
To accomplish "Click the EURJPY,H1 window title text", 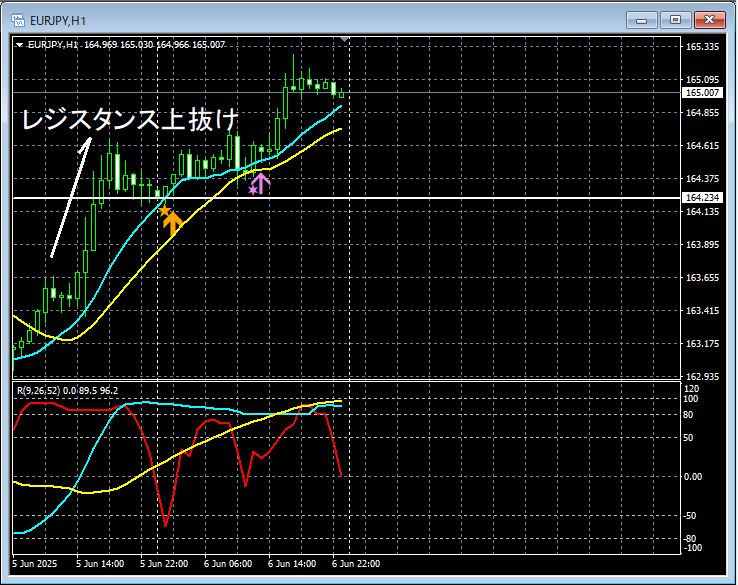I will 58,21.
